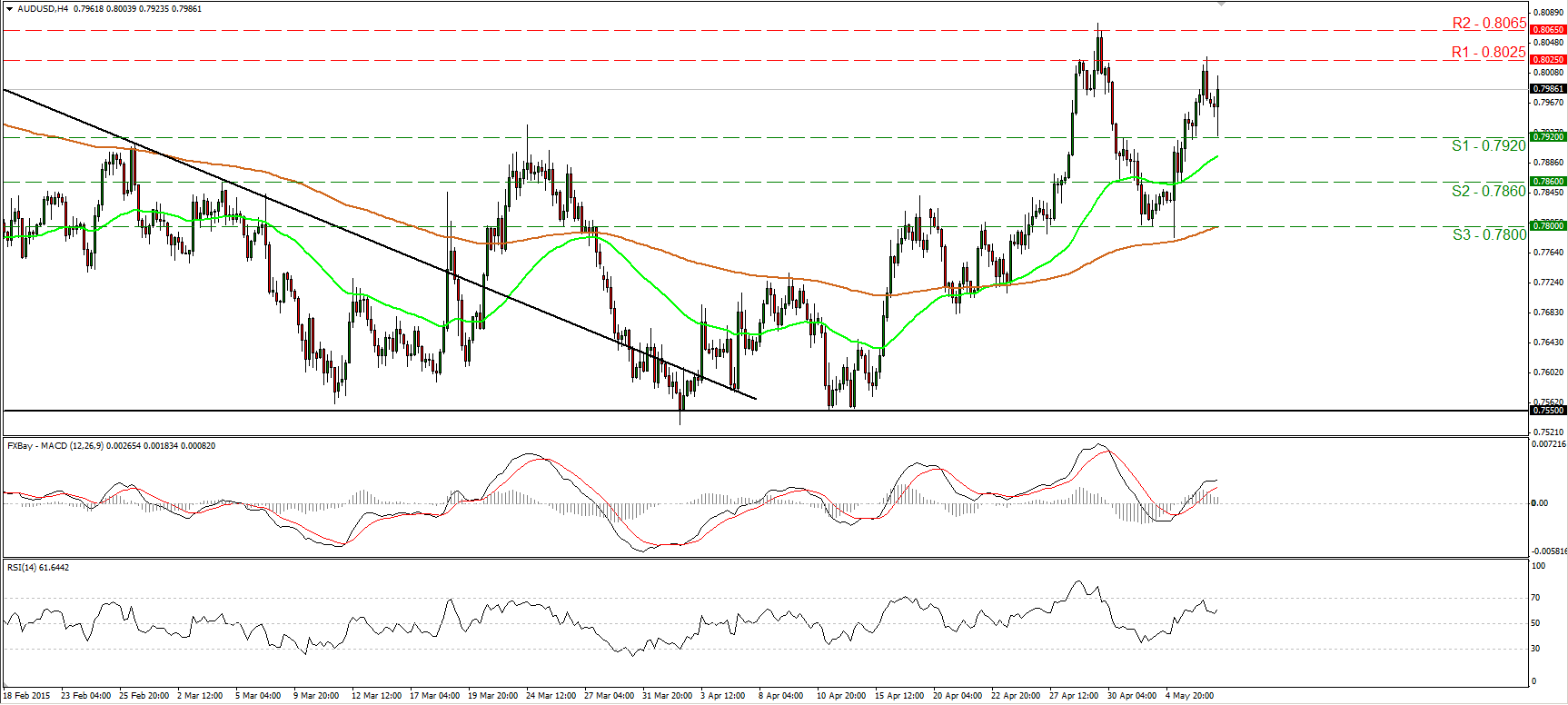Click the 31 Mar 20:00 time label
The width and height of the screenshot is (1568, 705).
coord(667,696)
